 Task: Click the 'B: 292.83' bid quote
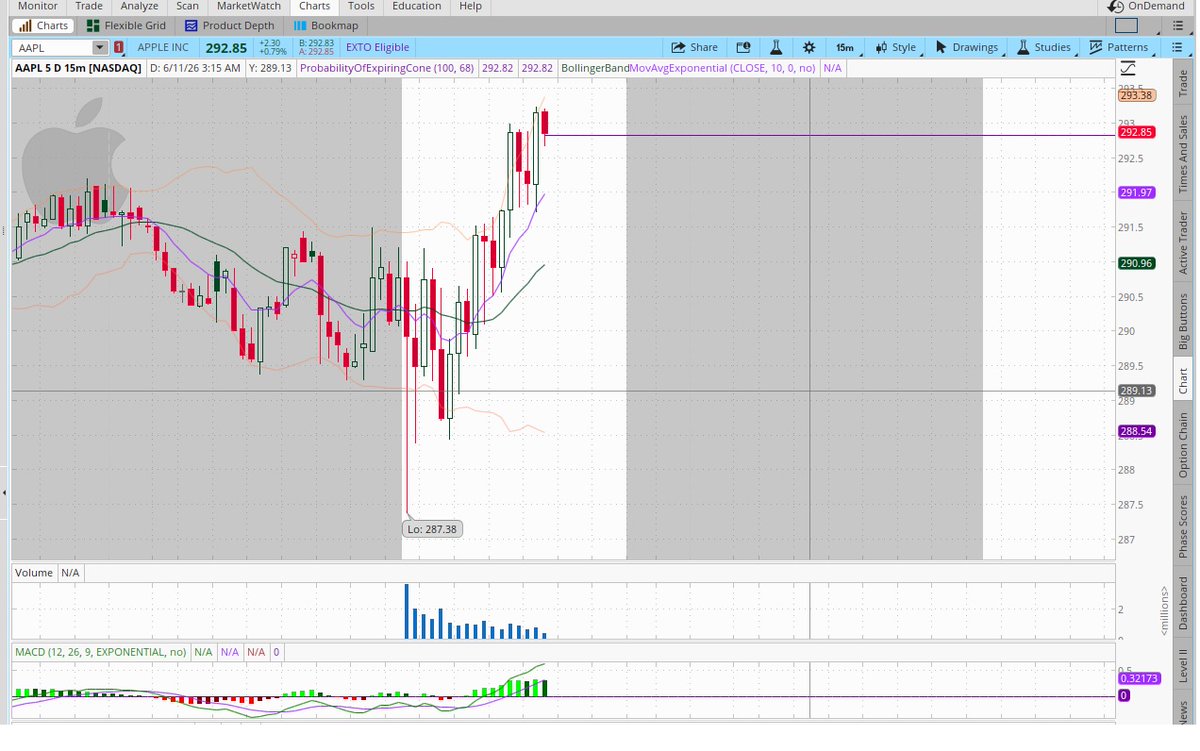pyautogui.click(x=316, y=43)
